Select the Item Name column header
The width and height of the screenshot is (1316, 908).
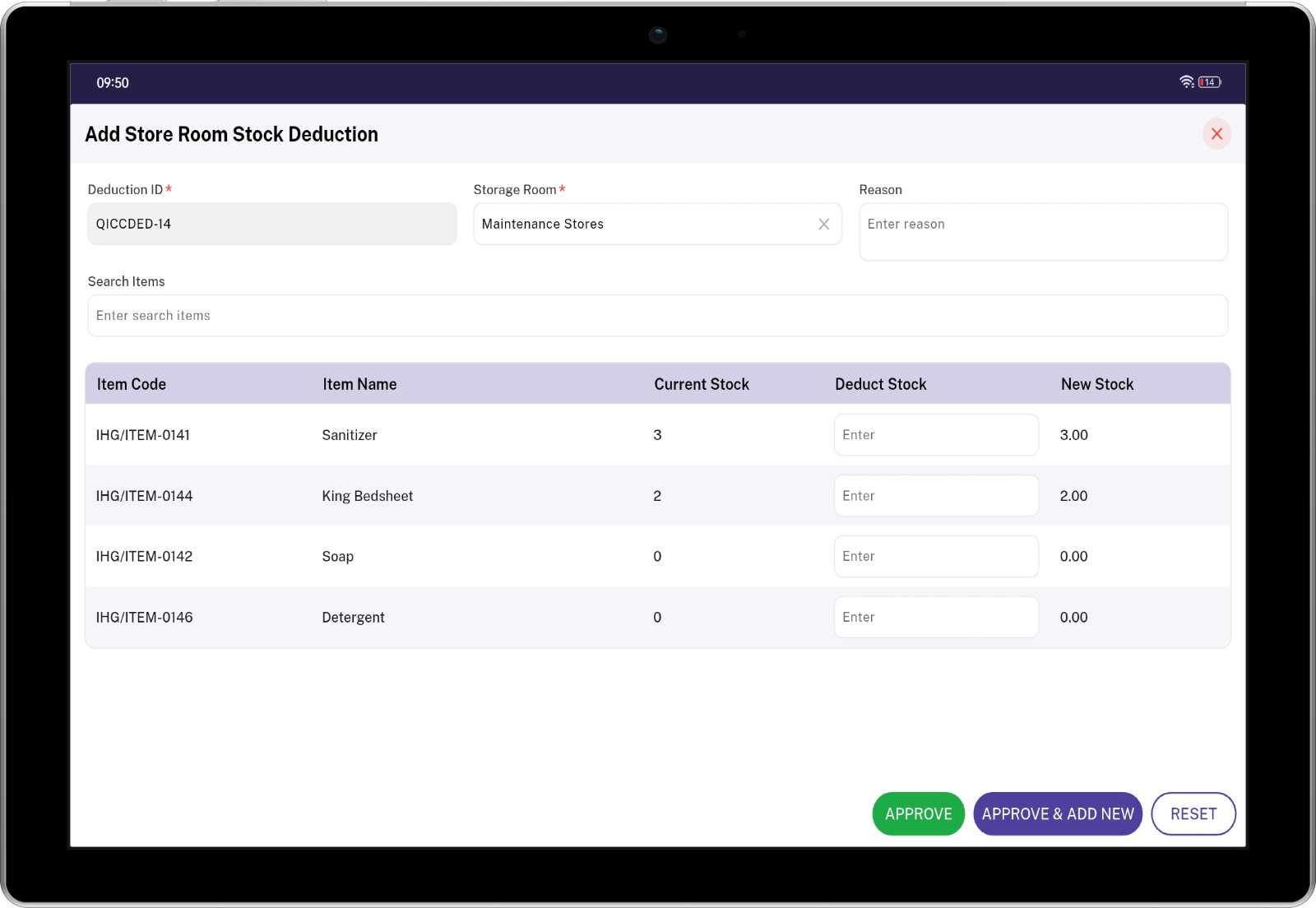359,384
